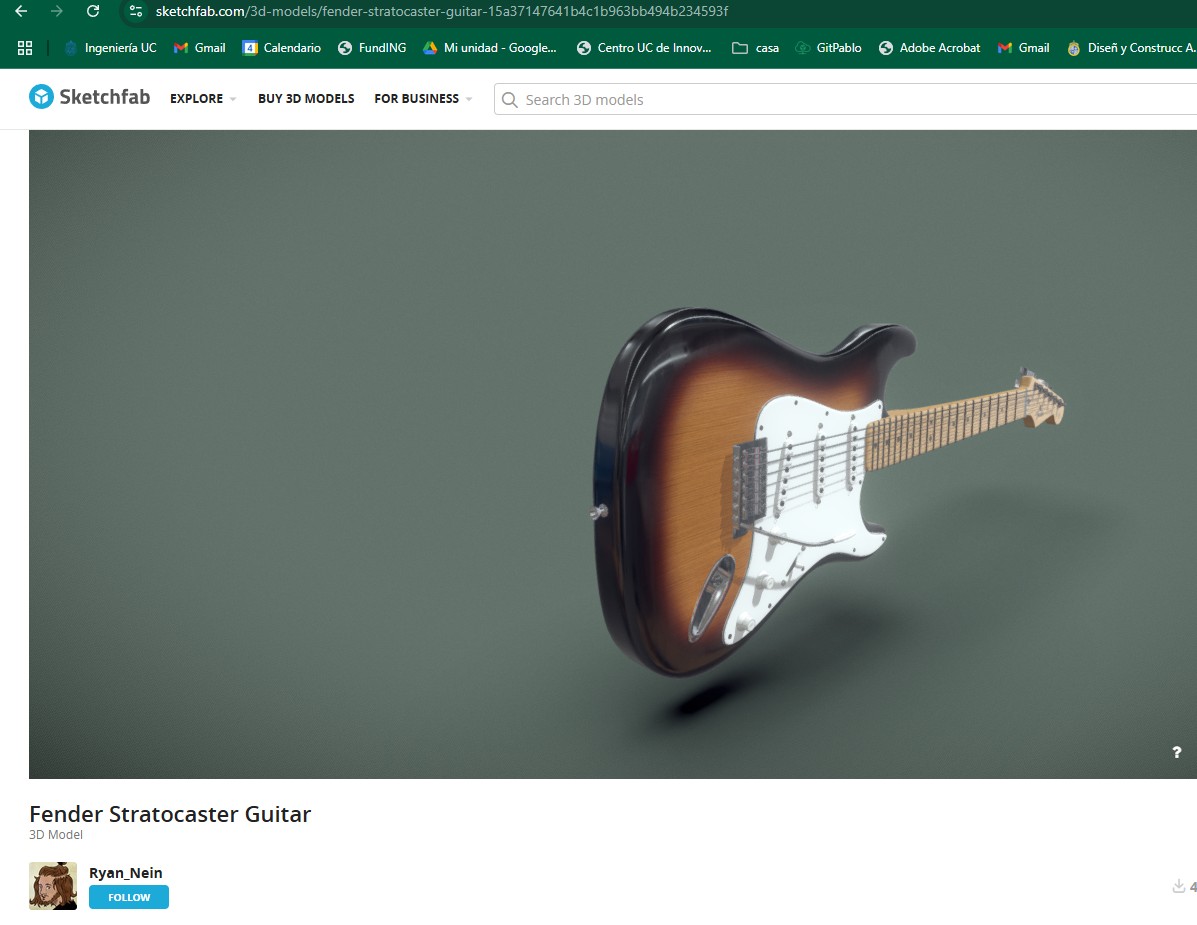Open the casa bookmarks folder
1197x925 pixels.
[756, 48]
